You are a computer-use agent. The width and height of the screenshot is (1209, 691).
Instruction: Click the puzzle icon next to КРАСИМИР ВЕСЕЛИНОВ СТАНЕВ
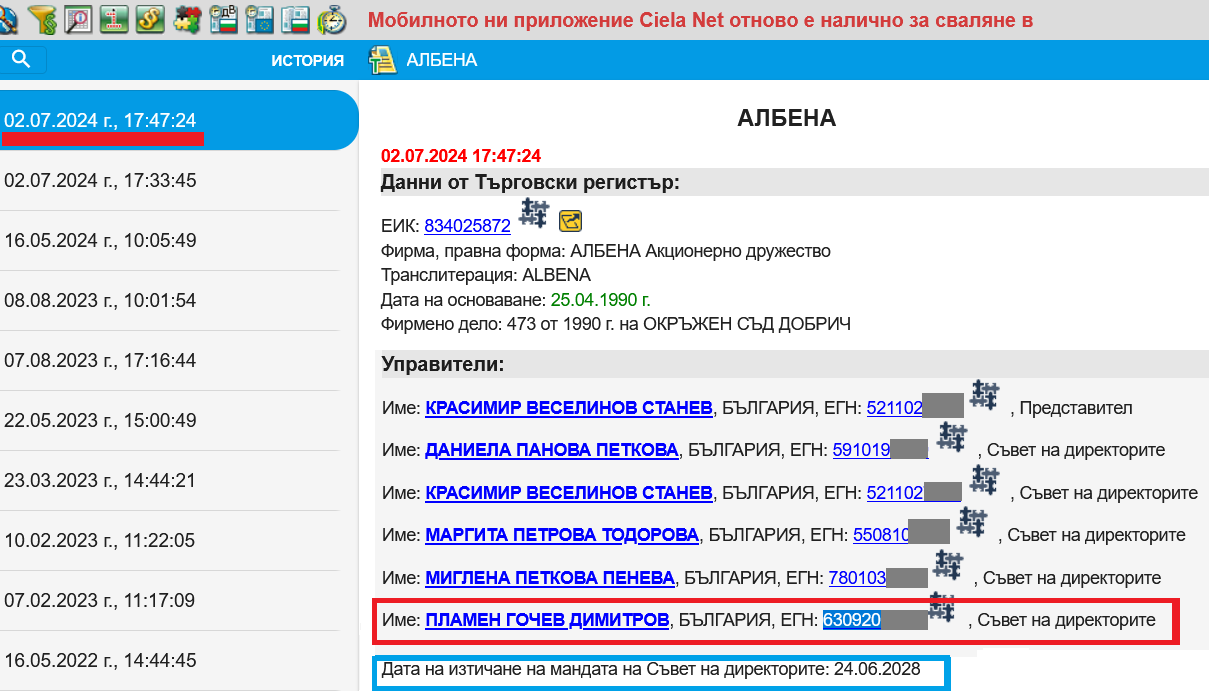click(x=983, y=396)
